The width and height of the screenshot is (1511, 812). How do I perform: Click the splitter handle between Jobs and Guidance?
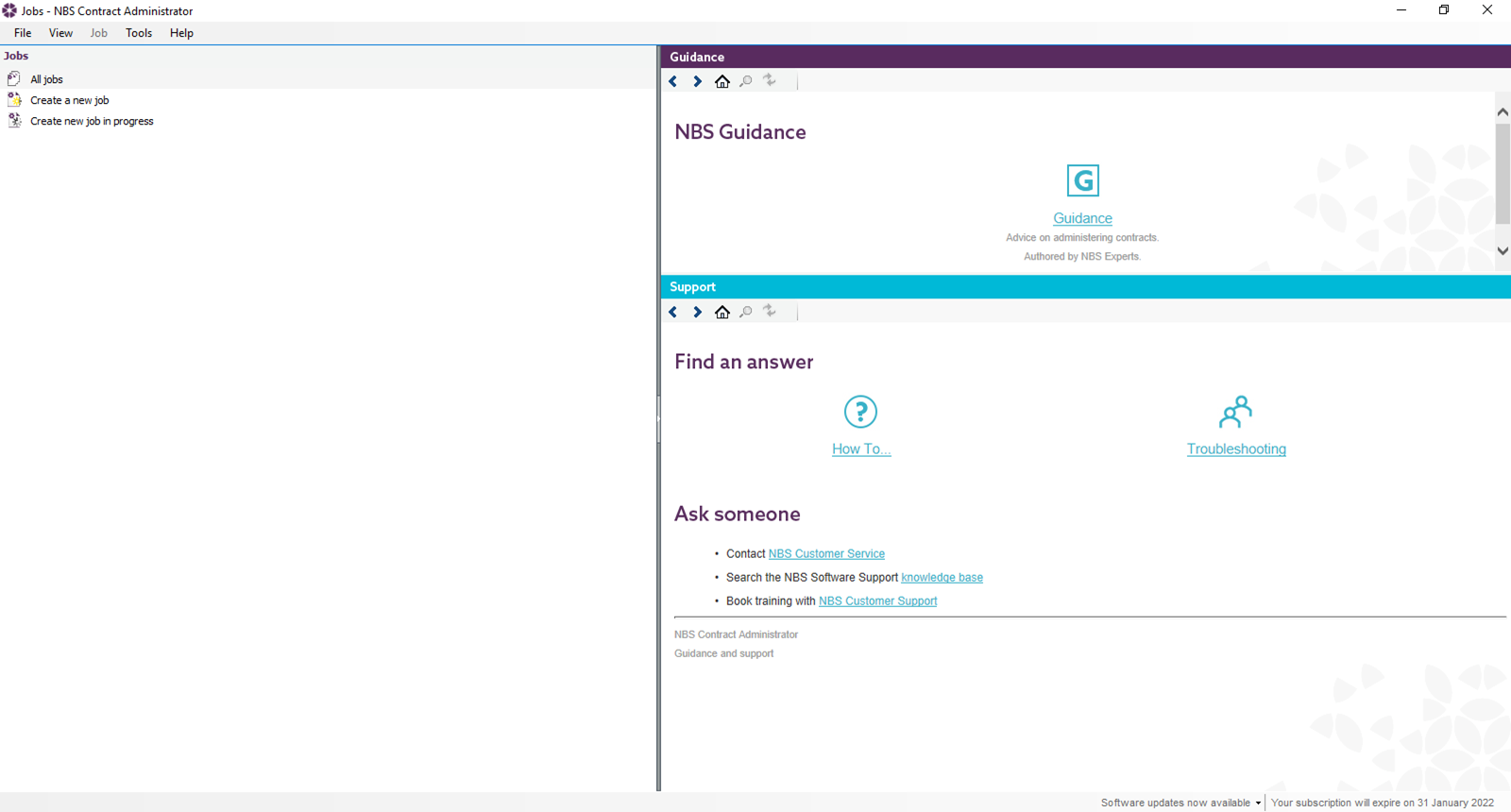tap(658, 418)
